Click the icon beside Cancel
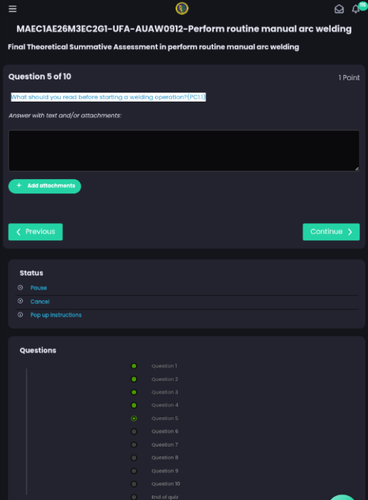The image size is (368, 500). click(20, 301)
